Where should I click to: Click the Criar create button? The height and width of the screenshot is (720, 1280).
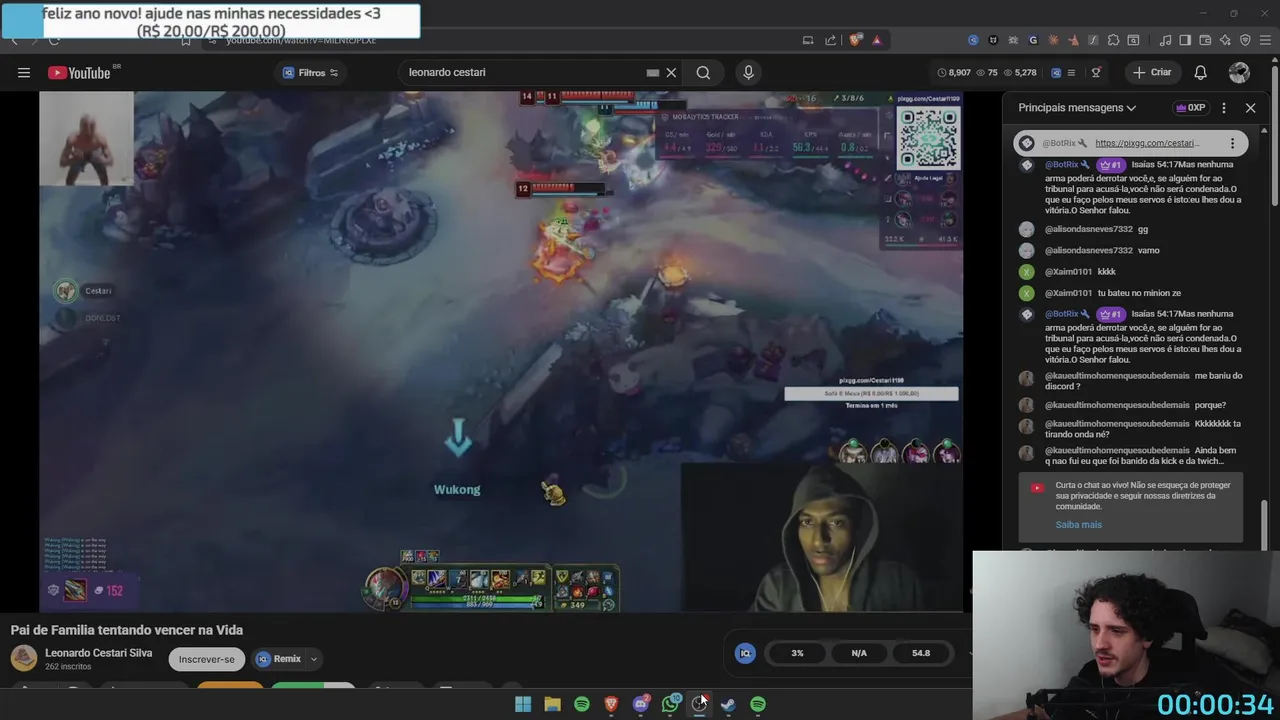pos(1151,72)
